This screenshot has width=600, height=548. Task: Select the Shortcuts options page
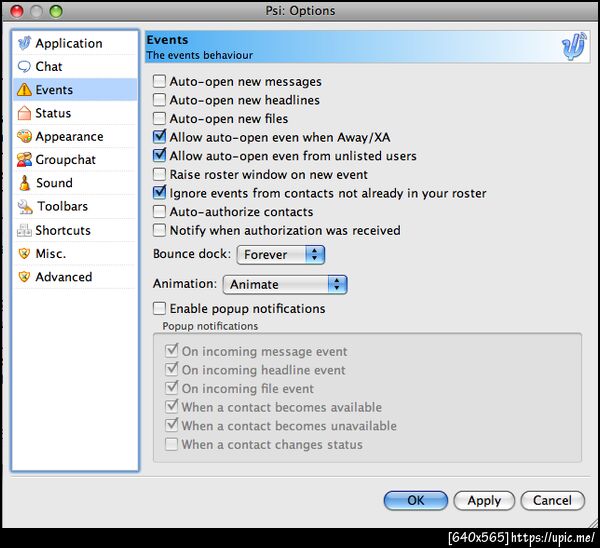pos(75,230)
